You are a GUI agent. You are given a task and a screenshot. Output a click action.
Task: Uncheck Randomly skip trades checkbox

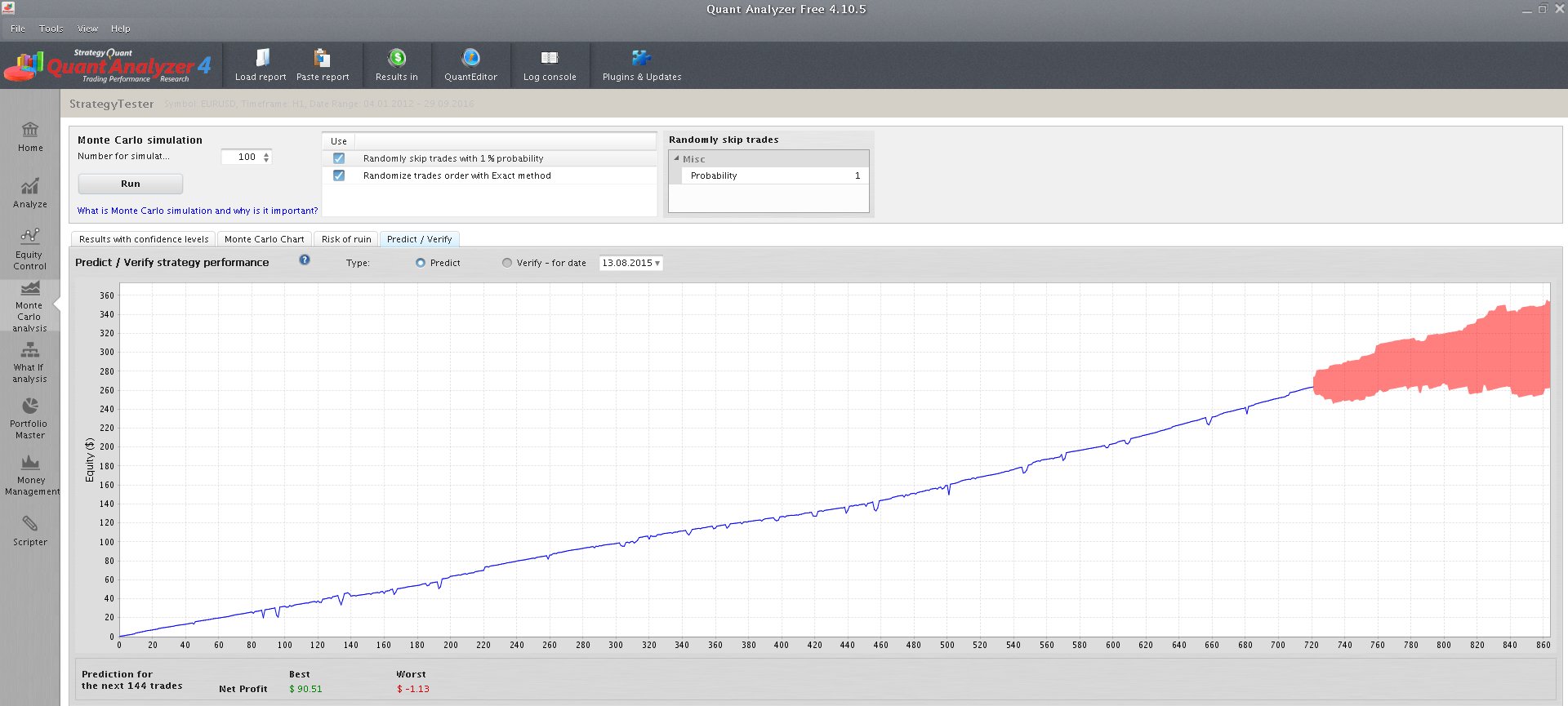[x=339, y=158]
